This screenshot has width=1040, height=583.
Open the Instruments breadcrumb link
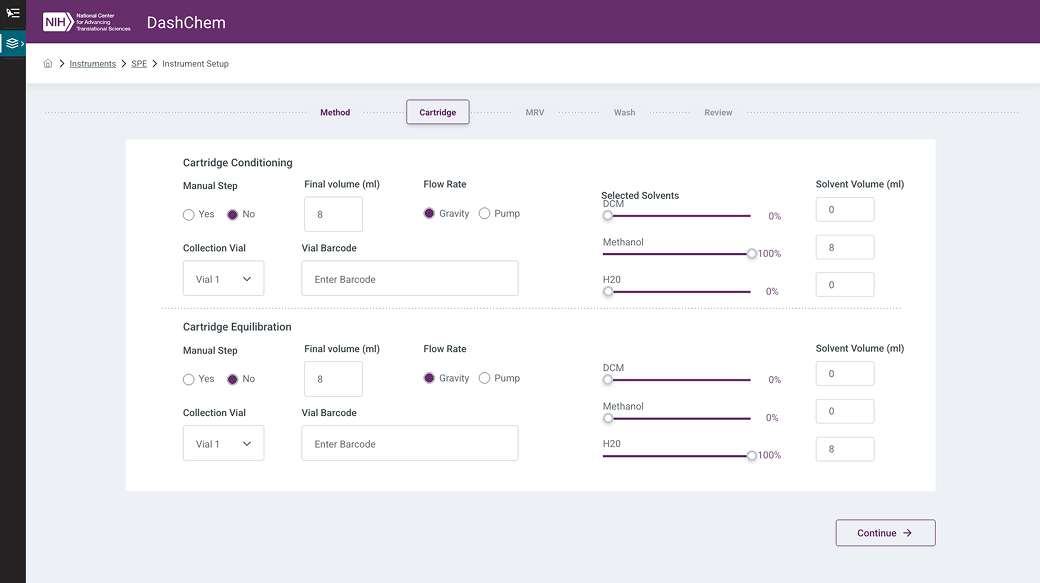click(x=93, y=64)
